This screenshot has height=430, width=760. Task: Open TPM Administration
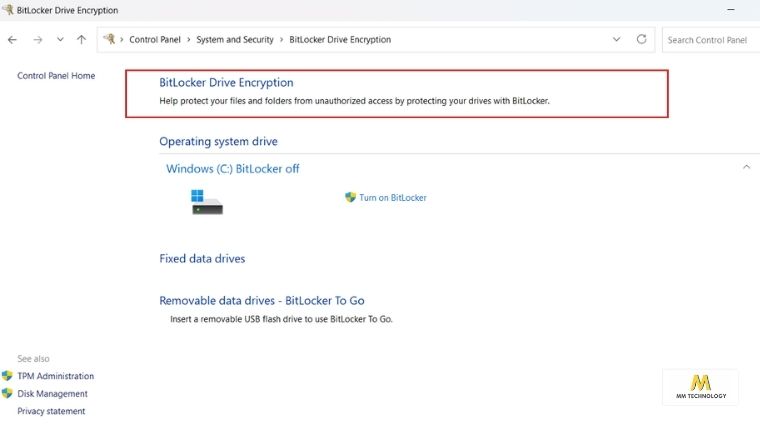(x=56, y=376)
